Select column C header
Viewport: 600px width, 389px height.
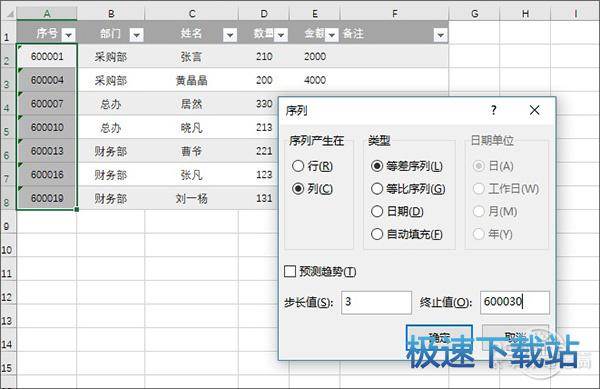(192, 14)
